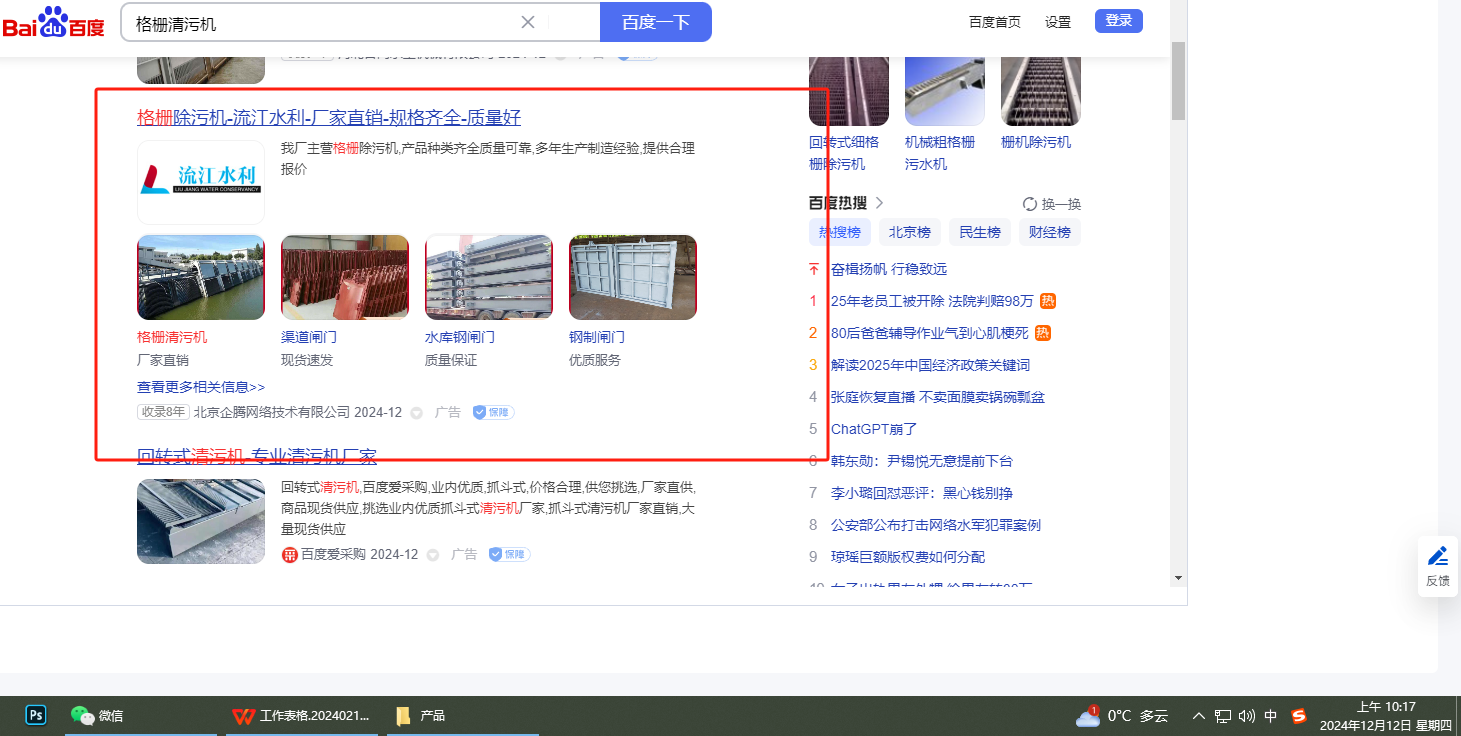
Task: Click the 热 tag beside 80后爸爸辅导作业
Action: (1043, 333)
